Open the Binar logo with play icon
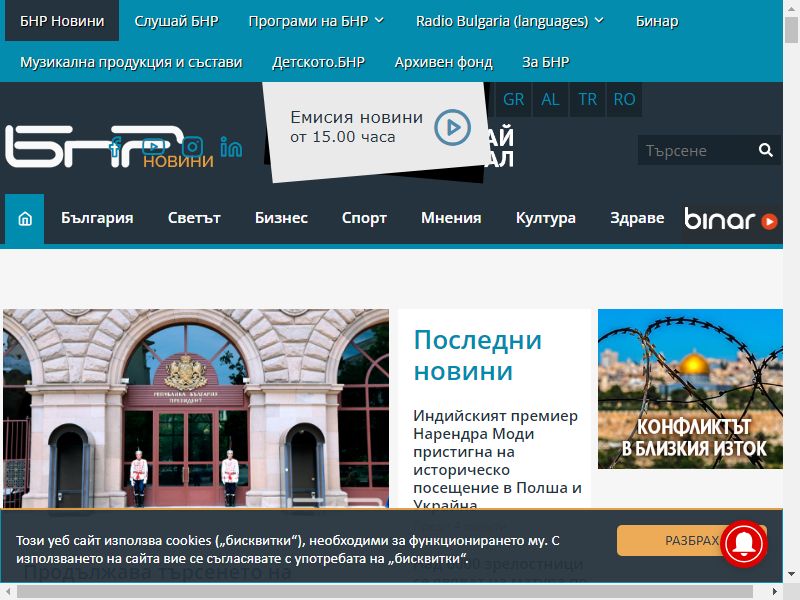 point(731,219)
